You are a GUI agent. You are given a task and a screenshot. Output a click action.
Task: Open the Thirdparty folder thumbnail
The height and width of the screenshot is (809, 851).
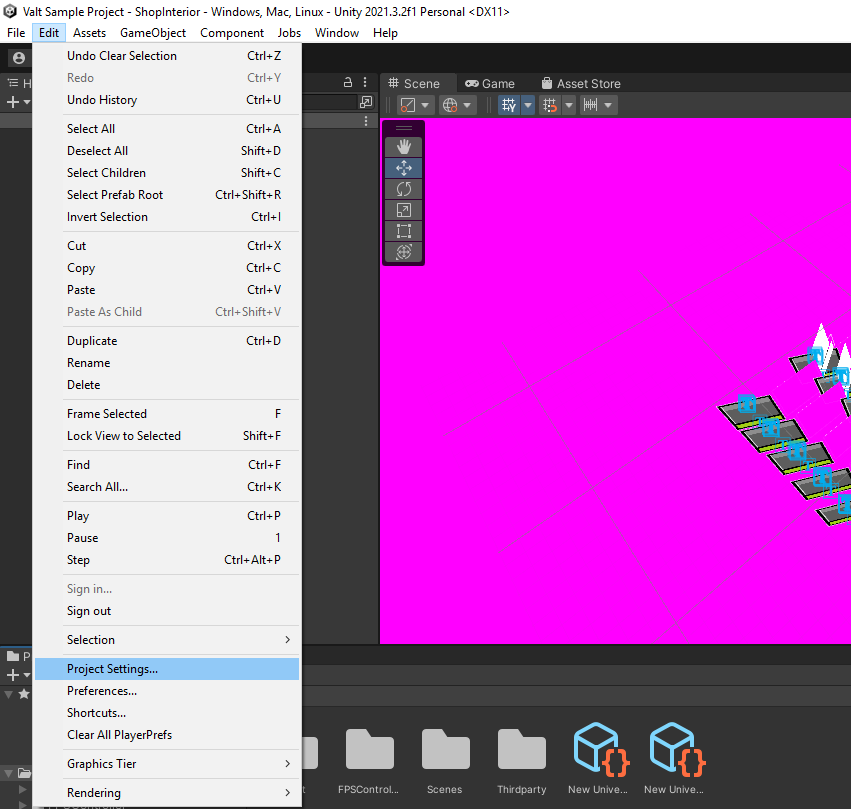(522, 762)
